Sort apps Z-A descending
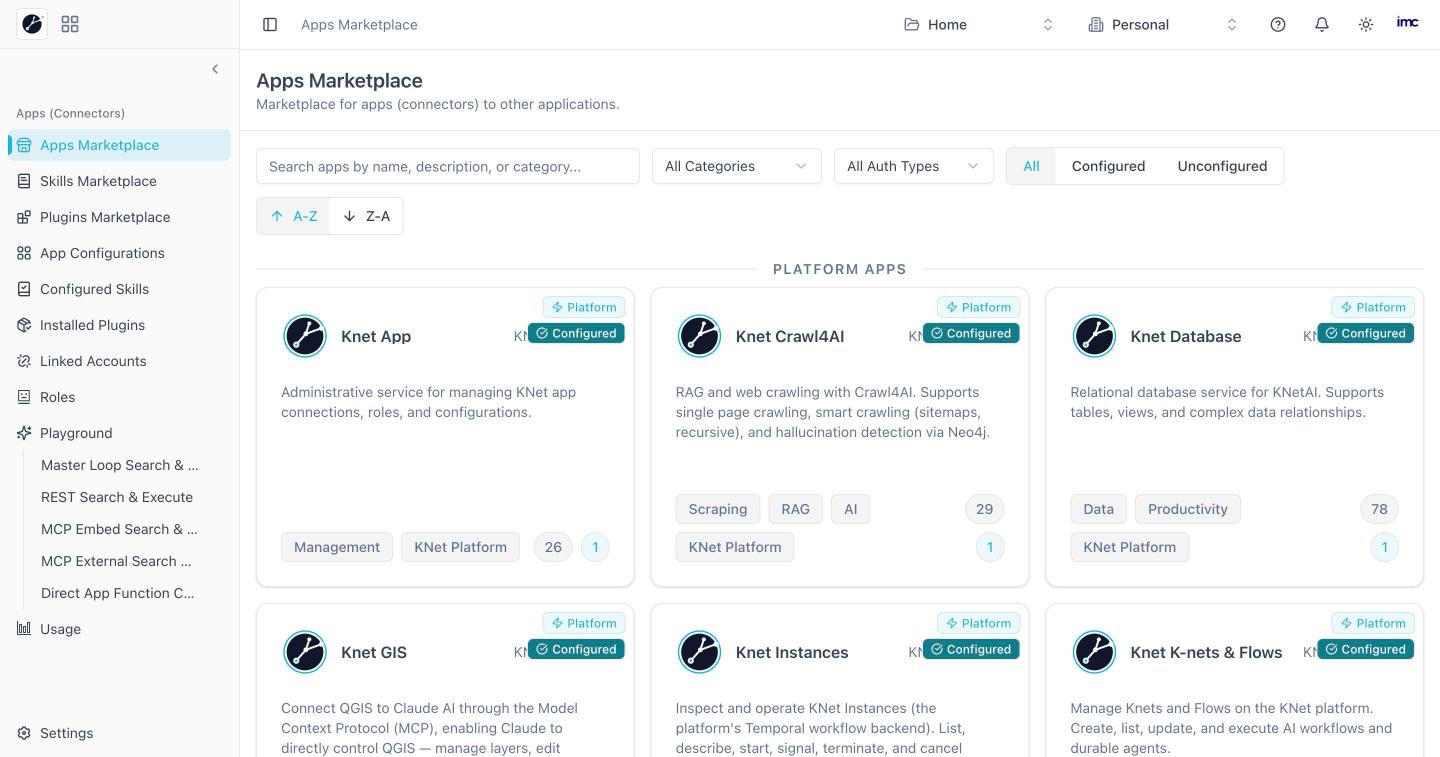Screen dimensions: 1440x757 point(366,216)
